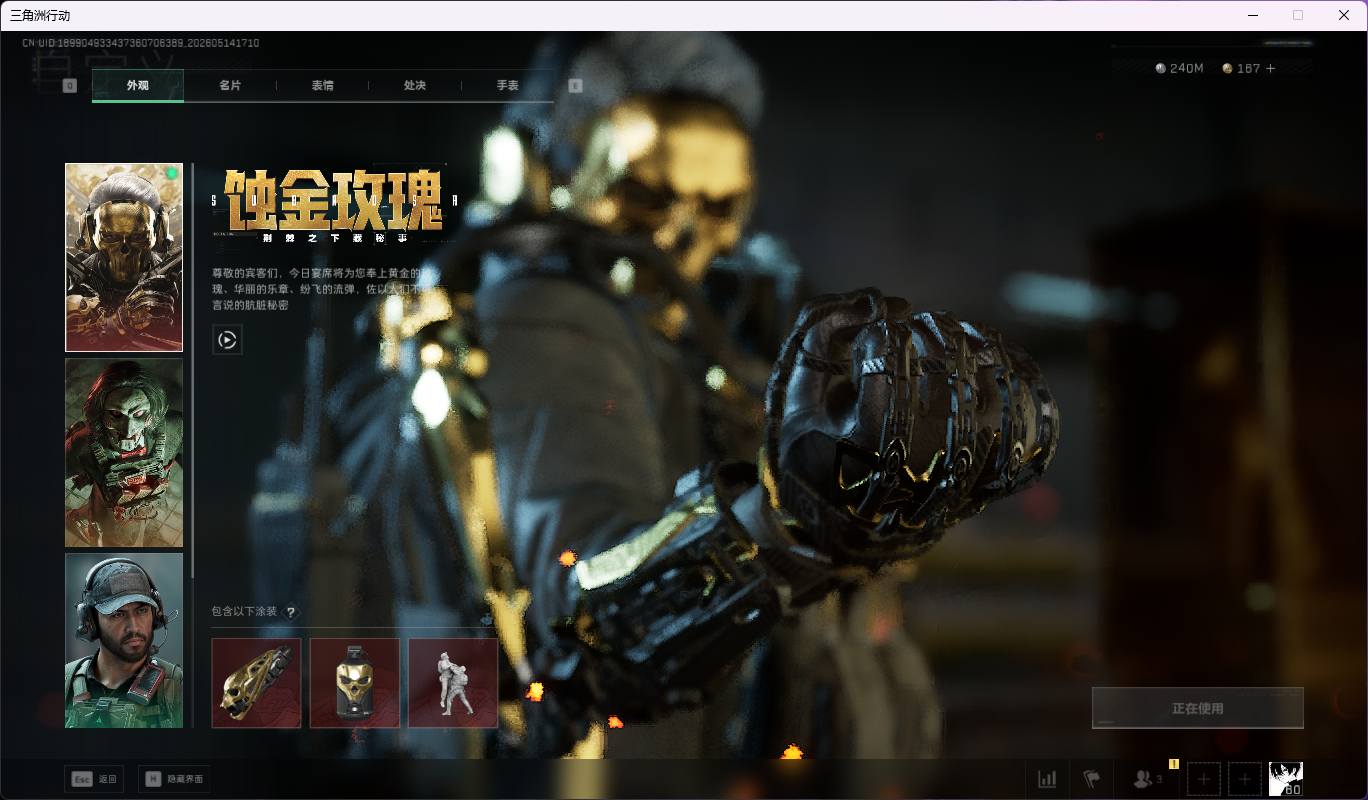Image resolution: width=1368 pixels, height=800 pixels.
Task: Click the 包含以下涂装 label
Action: pyautogui.click(x=246, y=612)
